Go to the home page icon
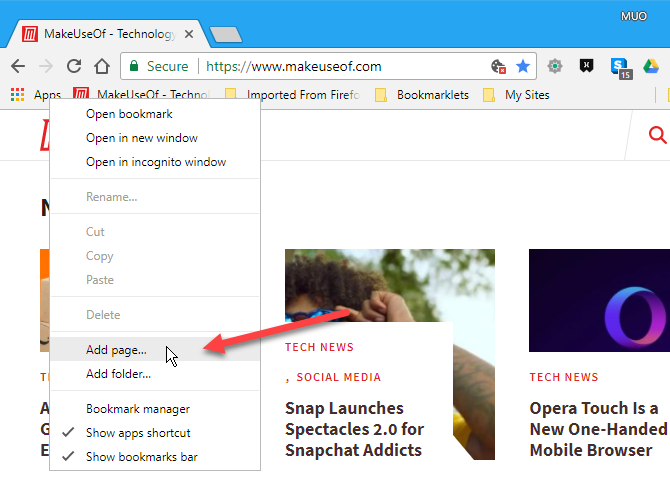The image size is (670, 493). (x=101, y=66)
